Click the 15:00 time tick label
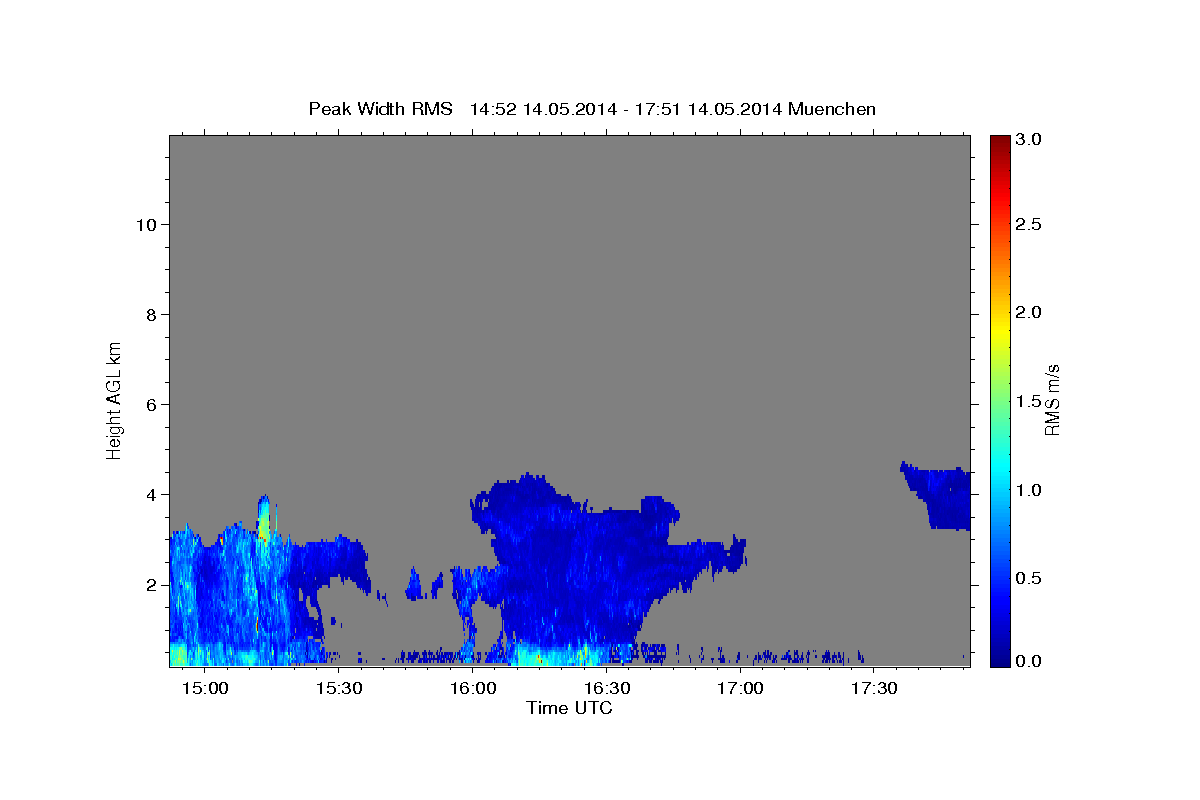1200x800 pixels. tap(207, 689)
